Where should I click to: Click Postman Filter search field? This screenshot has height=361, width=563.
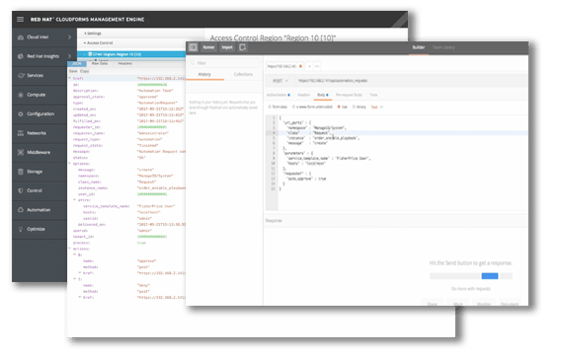tap(224, 63)
